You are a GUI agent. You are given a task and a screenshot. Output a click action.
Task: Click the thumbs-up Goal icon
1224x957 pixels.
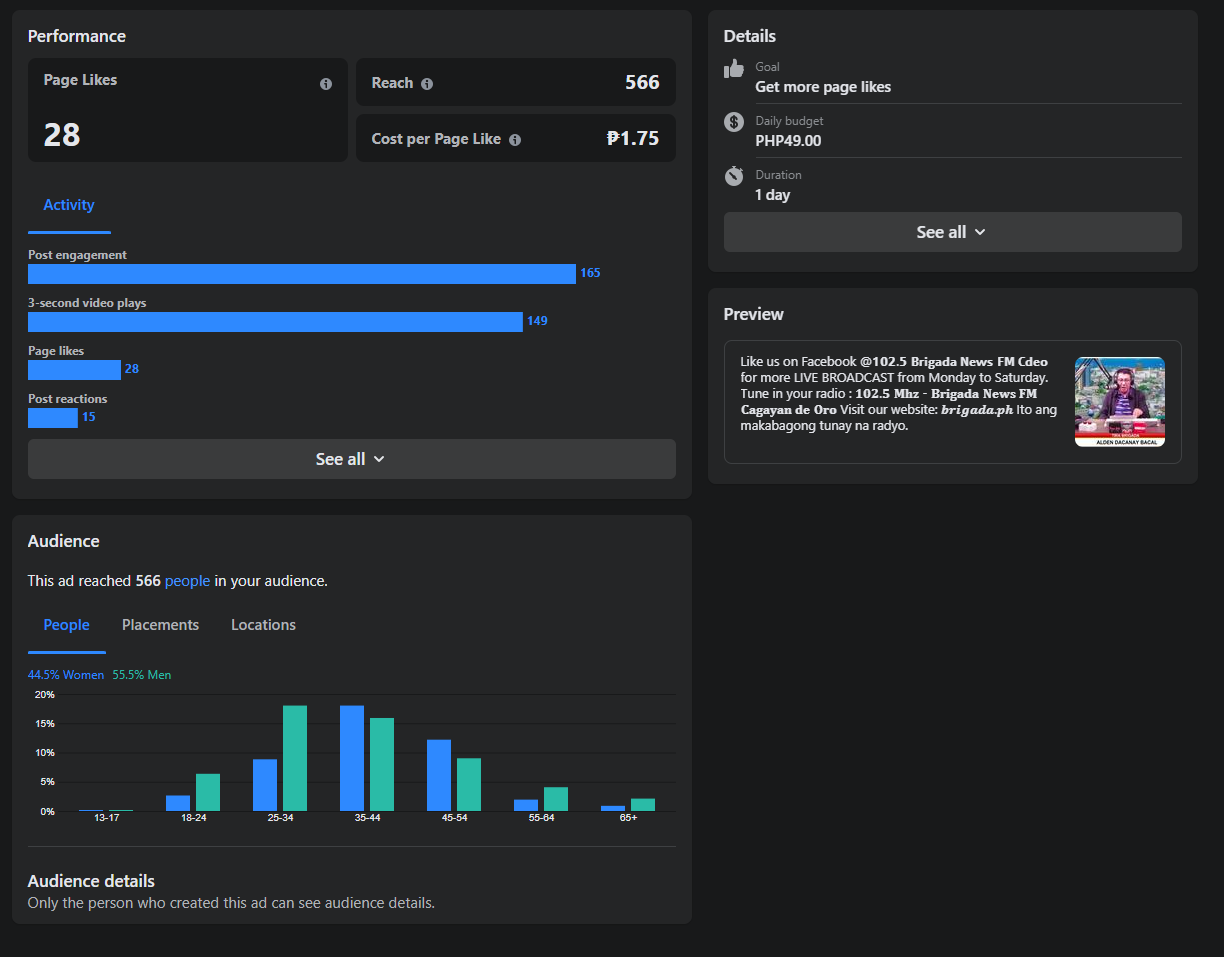pyautogui.click(x=734, y=68)
